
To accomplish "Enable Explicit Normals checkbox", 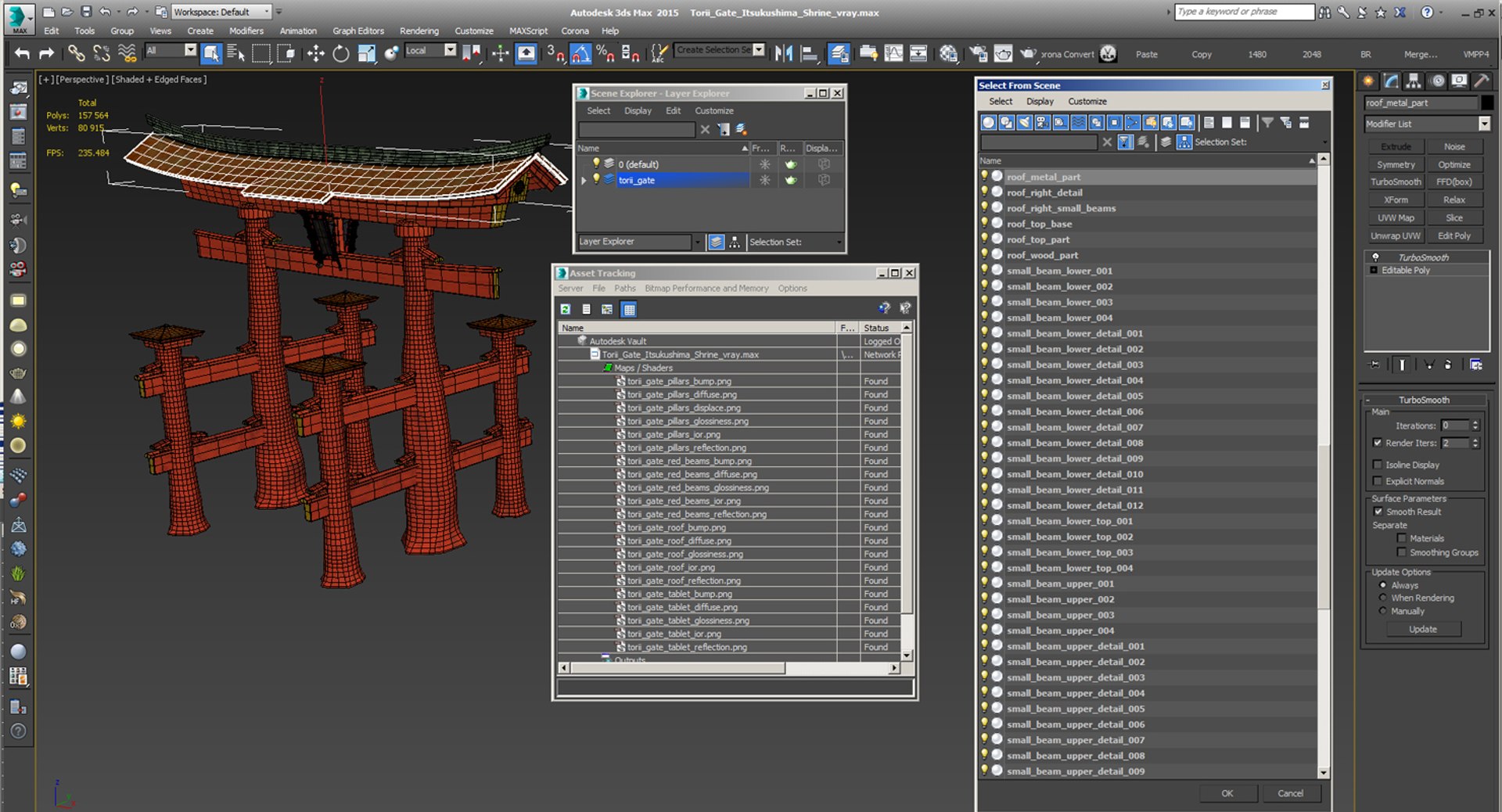I will [x=1378, y=481].
